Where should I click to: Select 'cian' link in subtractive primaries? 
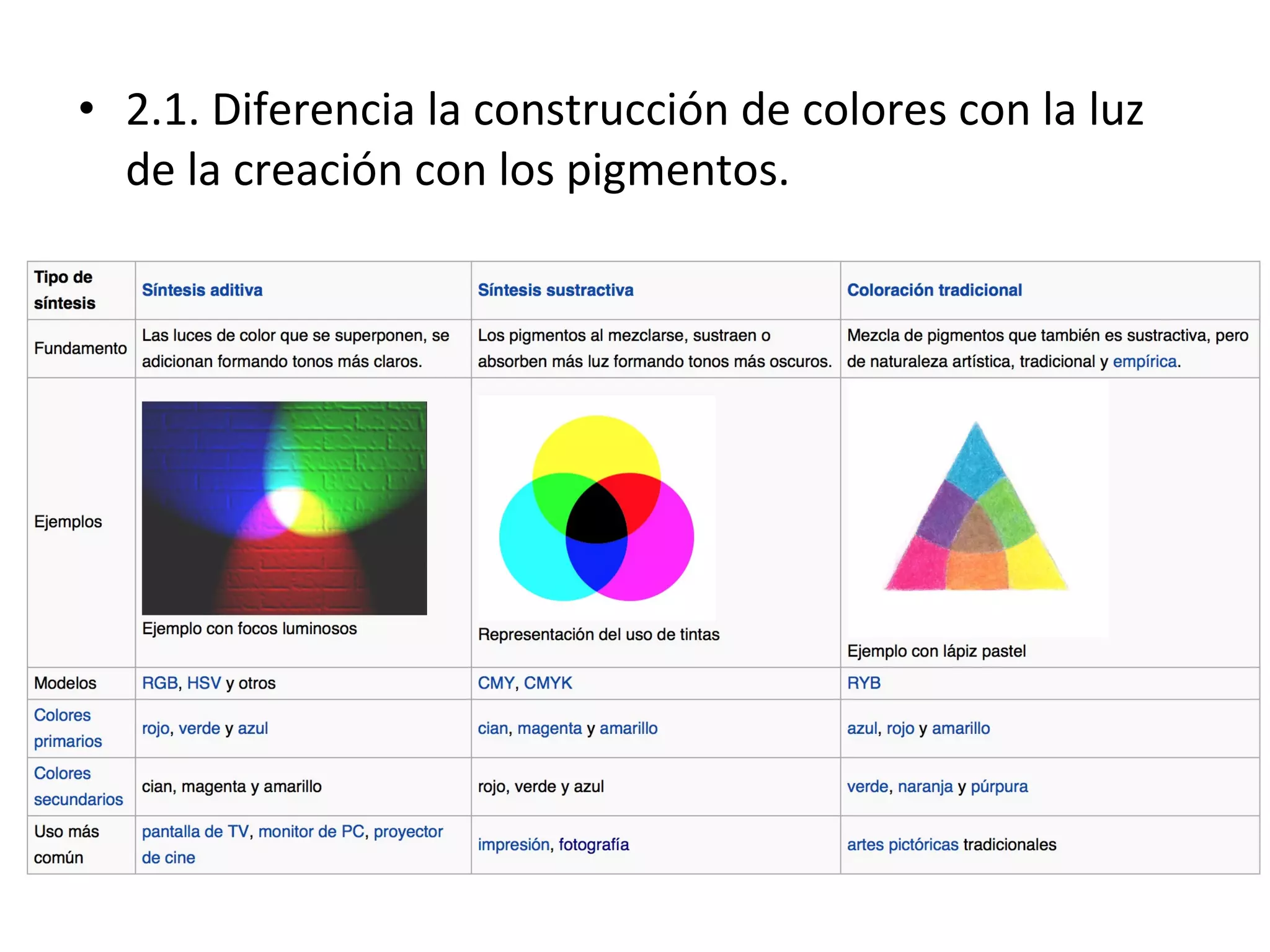tap(493, 728)
